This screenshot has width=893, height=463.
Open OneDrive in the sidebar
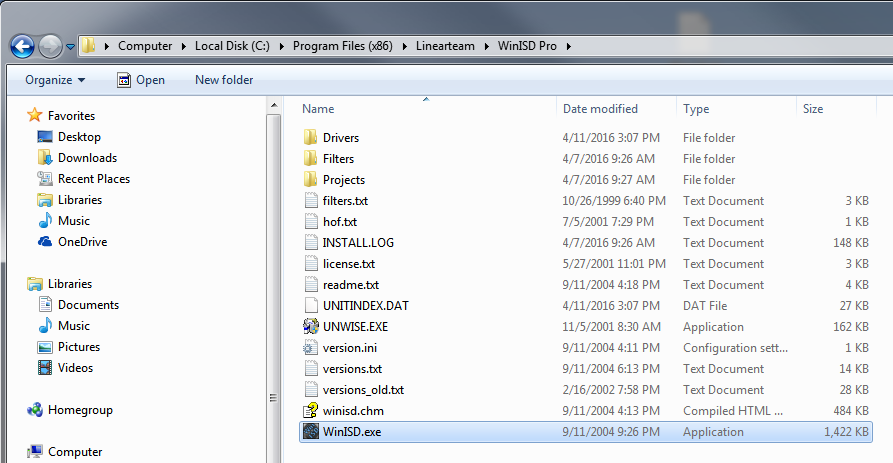click(82, 242)
